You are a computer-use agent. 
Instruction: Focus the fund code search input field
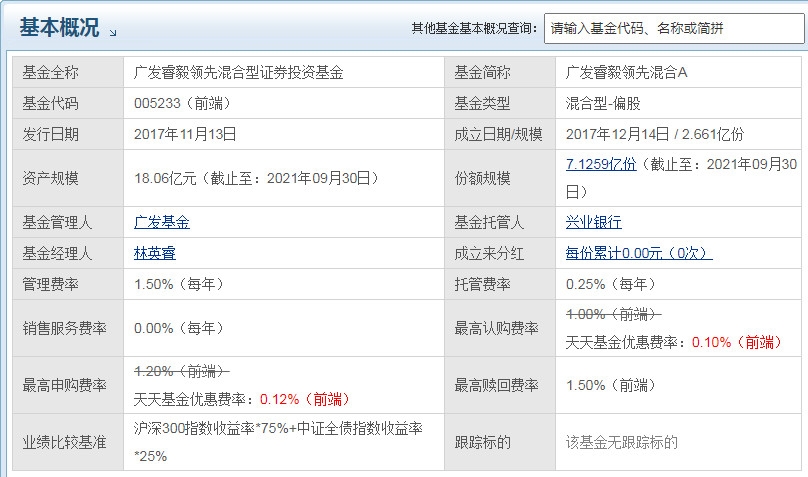(x=674, y=28)
